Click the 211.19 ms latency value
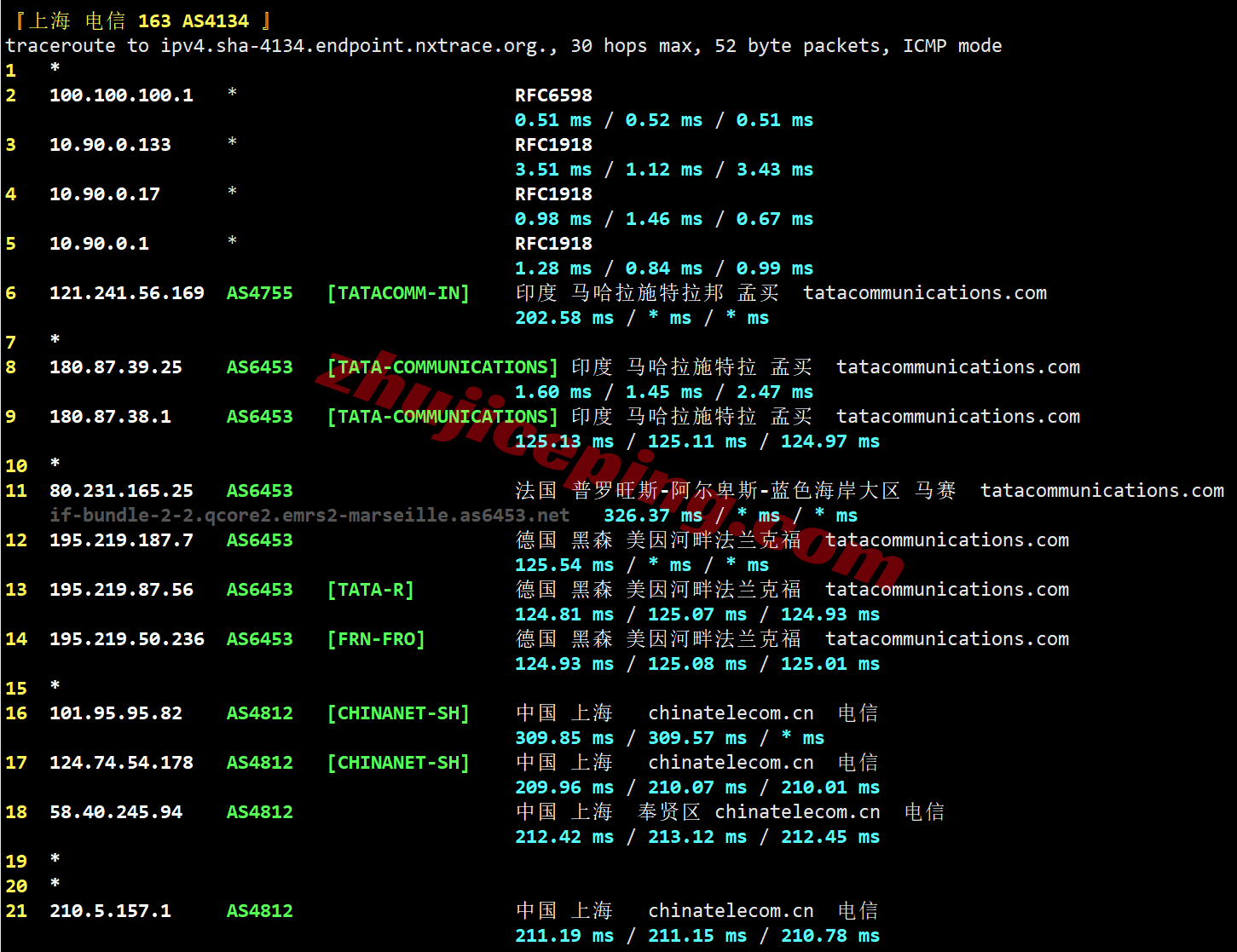The image size is (1237, 952). 564,936
